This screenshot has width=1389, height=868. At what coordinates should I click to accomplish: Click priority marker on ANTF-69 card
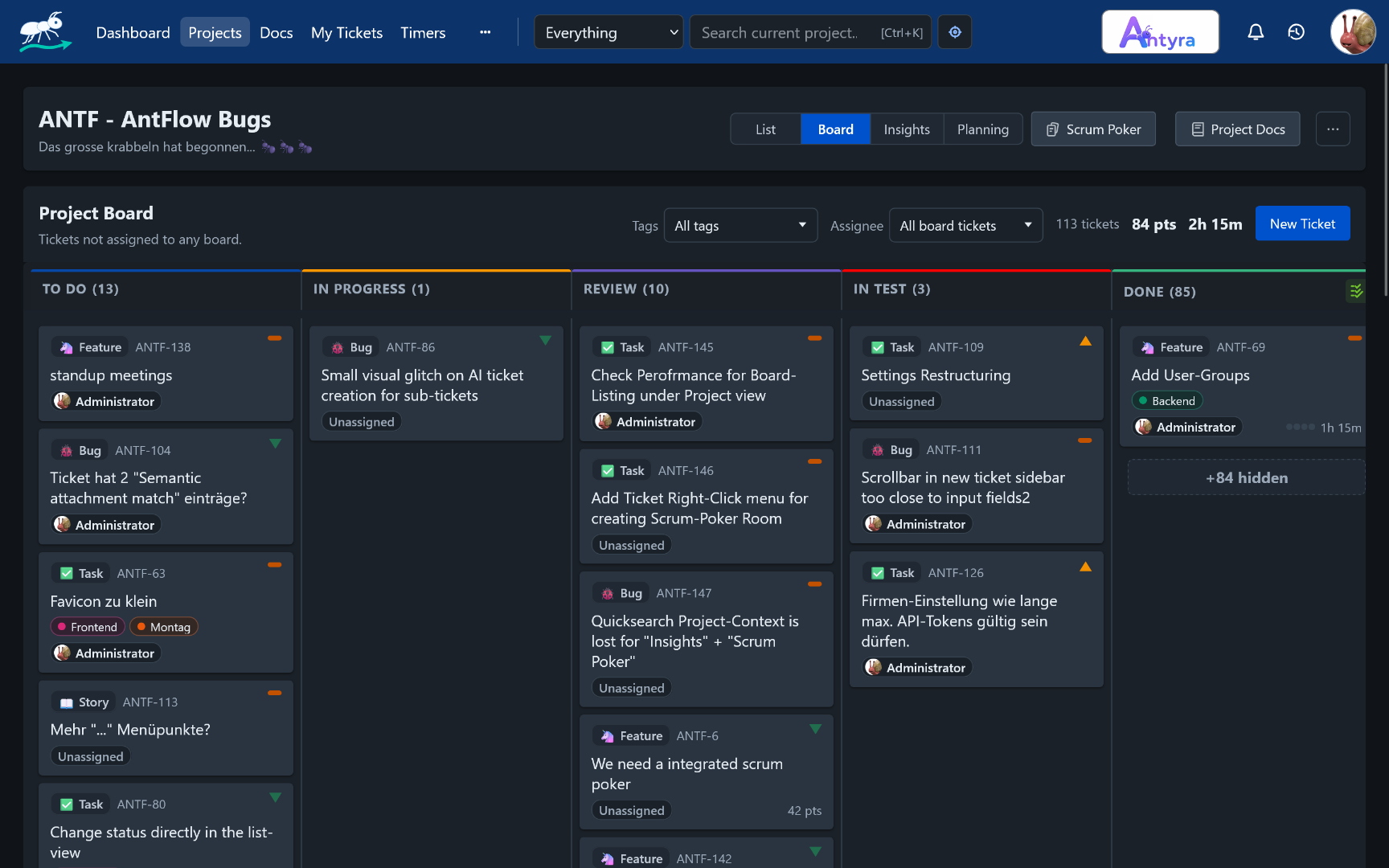[x=1355, y=338]
